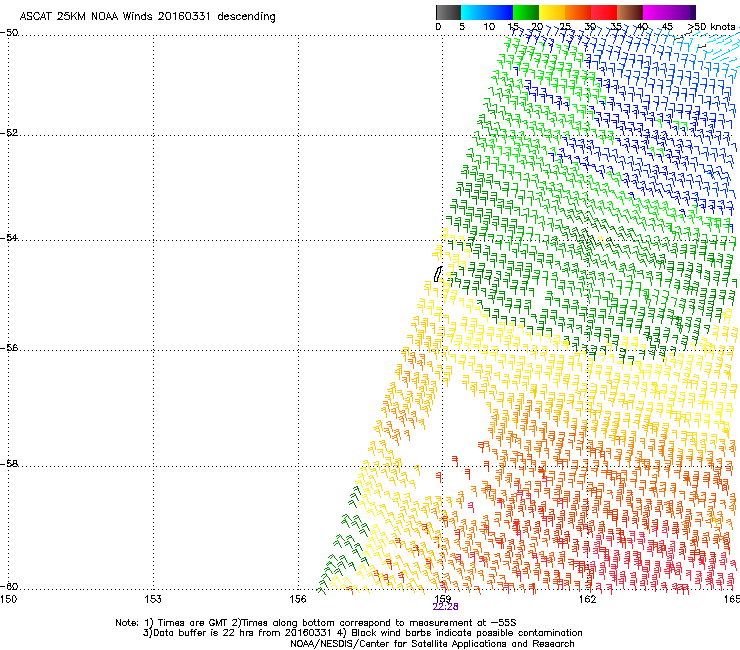
Task: Click the green 15-20 knots legend segment
Action: tap(526, 12)
